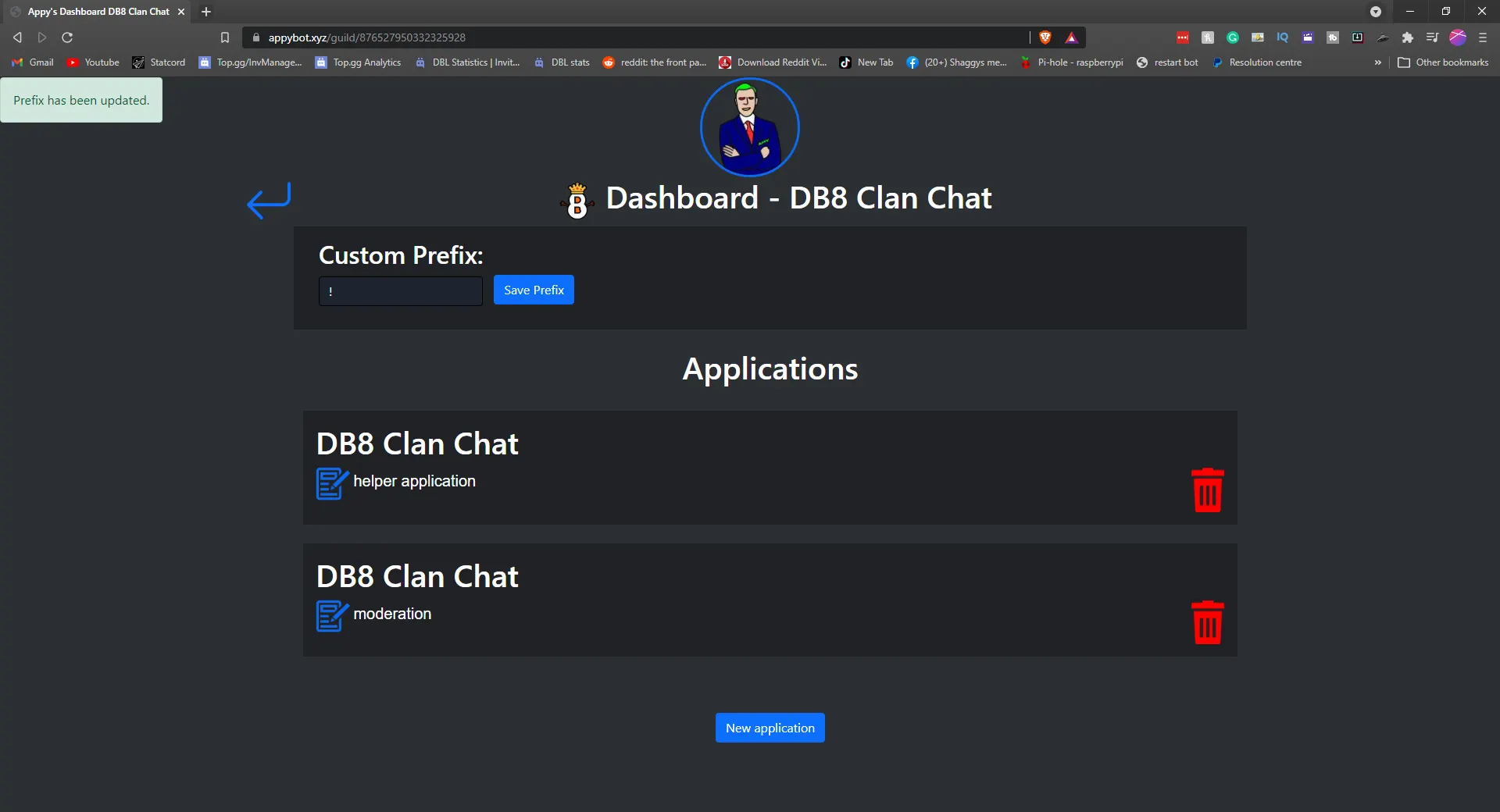Delete the helper application with trash icon
The height and width of the screenshot is (812, 1500).
click(x=1207, y=490)
